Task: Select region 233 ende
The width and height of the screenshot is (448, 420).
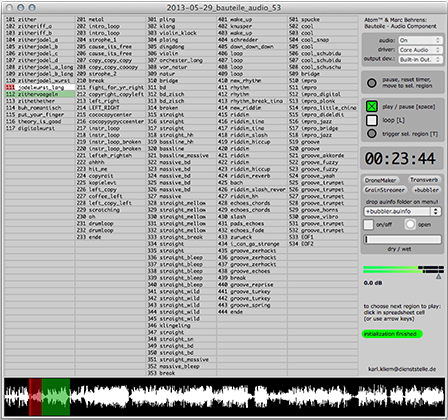Action: click(111, 237)
